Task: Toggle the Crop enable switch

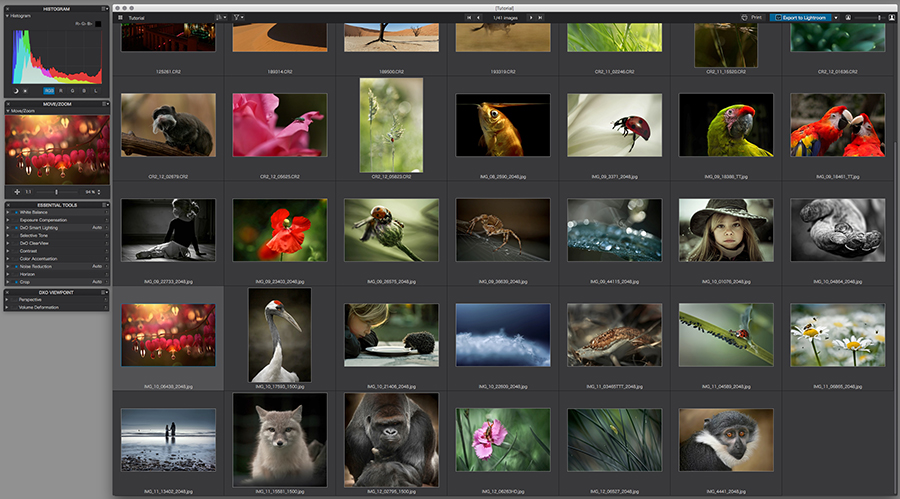Action: click(x=16, y=282)
